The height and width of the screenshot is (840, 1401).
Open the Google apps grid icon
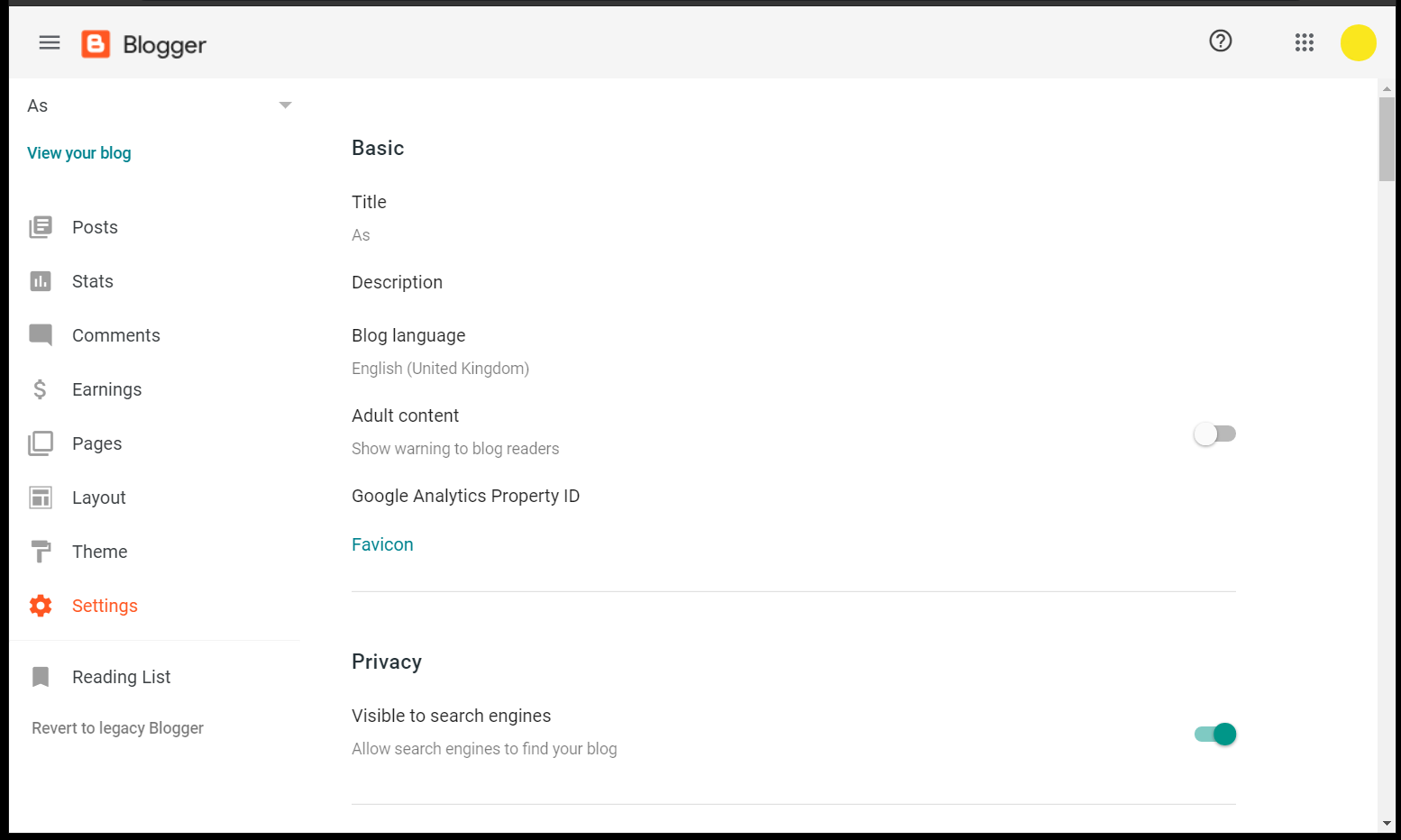coord(1304,42)
